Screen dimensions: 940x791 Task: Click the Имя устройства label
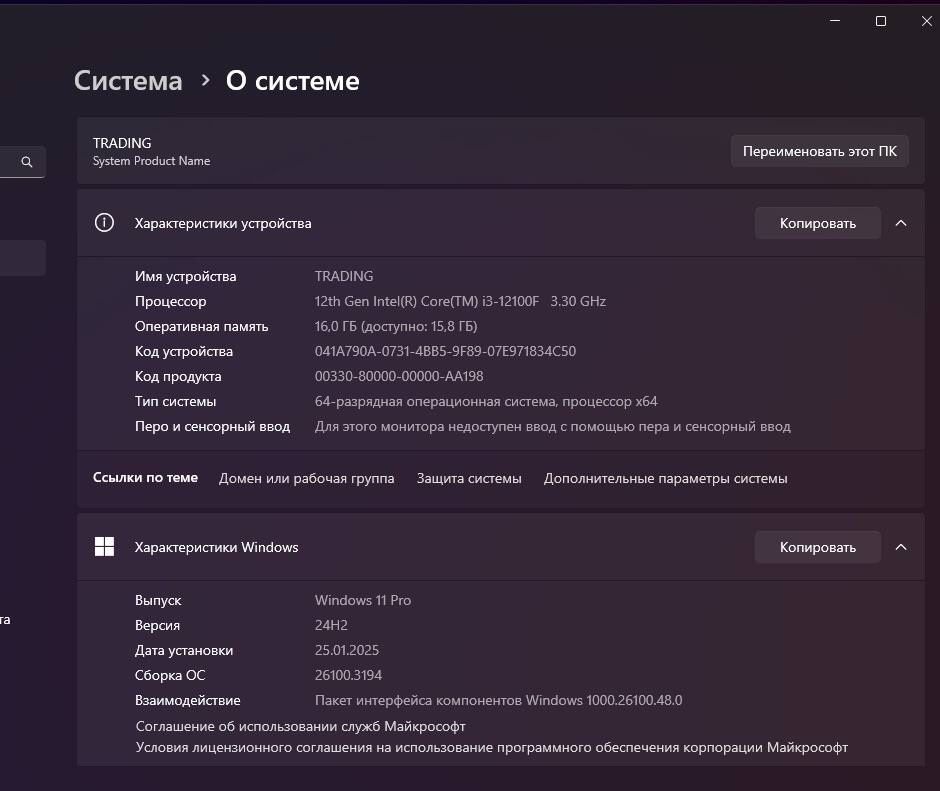(185, 276)
